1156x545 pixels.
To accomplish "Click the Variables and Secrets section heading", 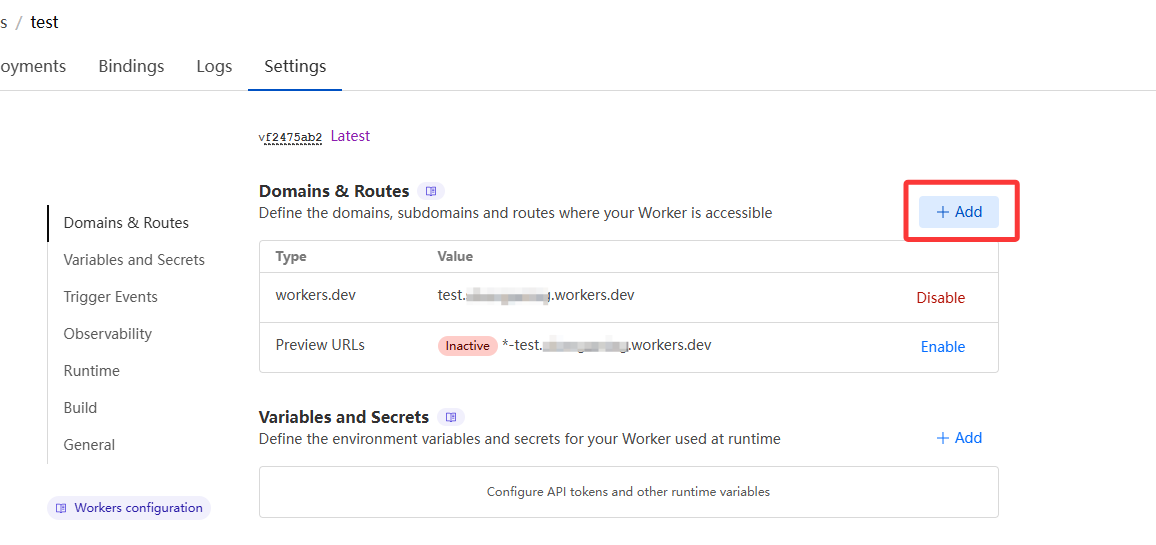I will [x=344, y=417].
